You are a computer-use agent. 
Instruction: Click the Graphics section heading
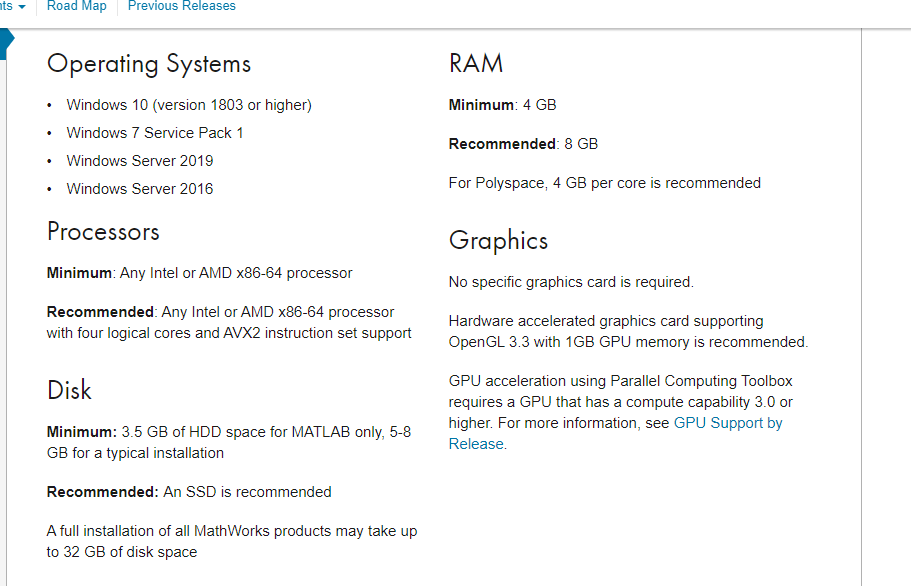498,241
